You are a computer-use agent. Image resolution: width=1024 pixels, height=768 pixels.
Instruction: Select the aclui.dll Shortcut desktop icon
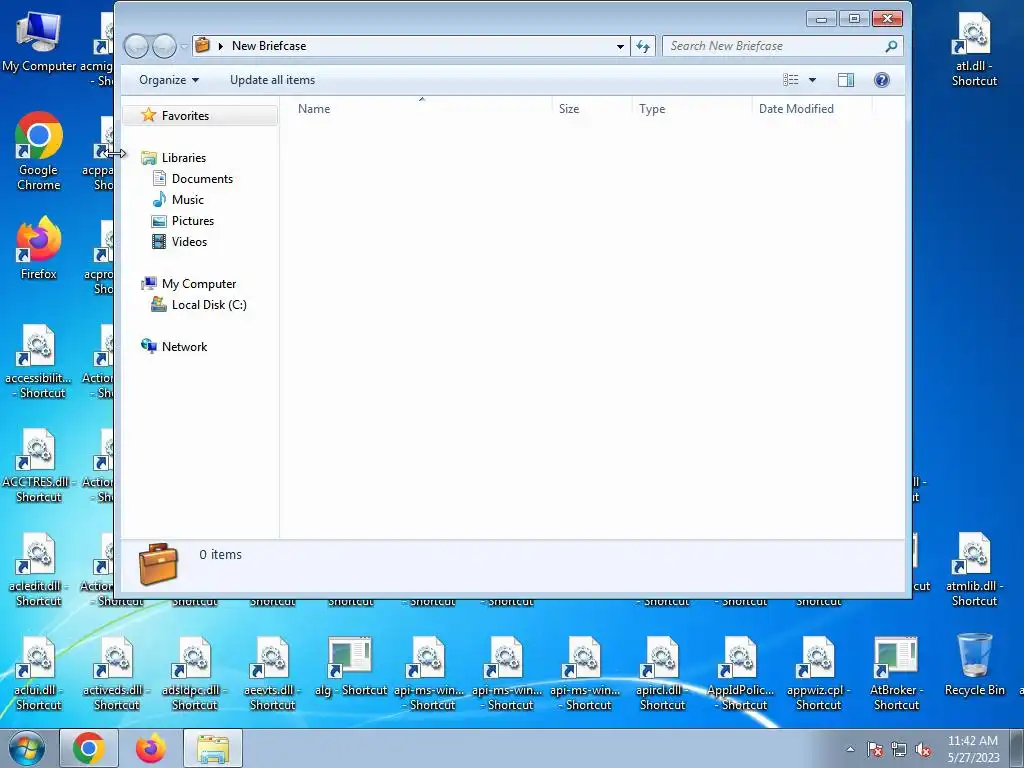(39, 673)
